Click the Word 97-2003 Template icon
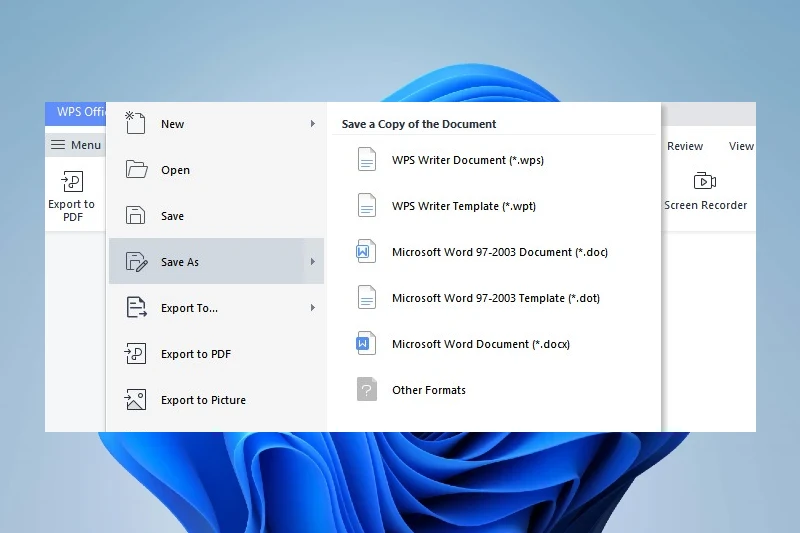Viewport: 800px width, 533px height. tap(366, 297)
